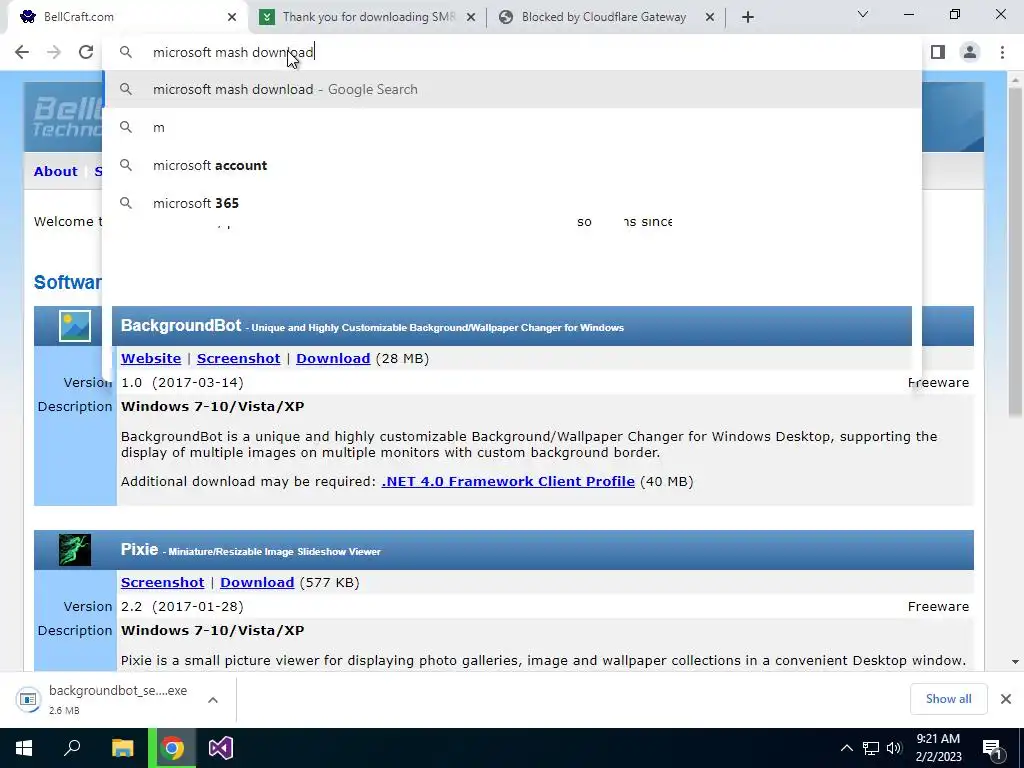Choose the 'microsoft 365' suggestion

(512, 203)
